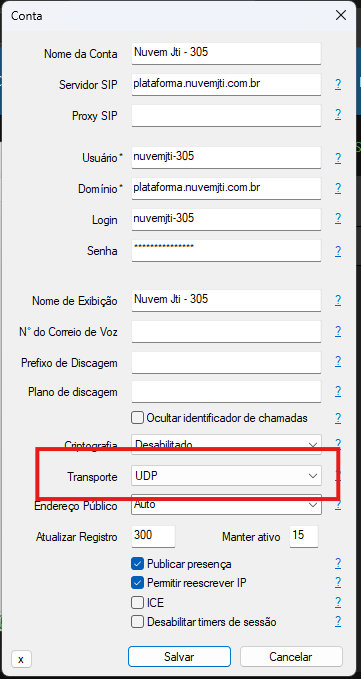Focus the Login input field
361x679 pixels.
pos(226,220)
